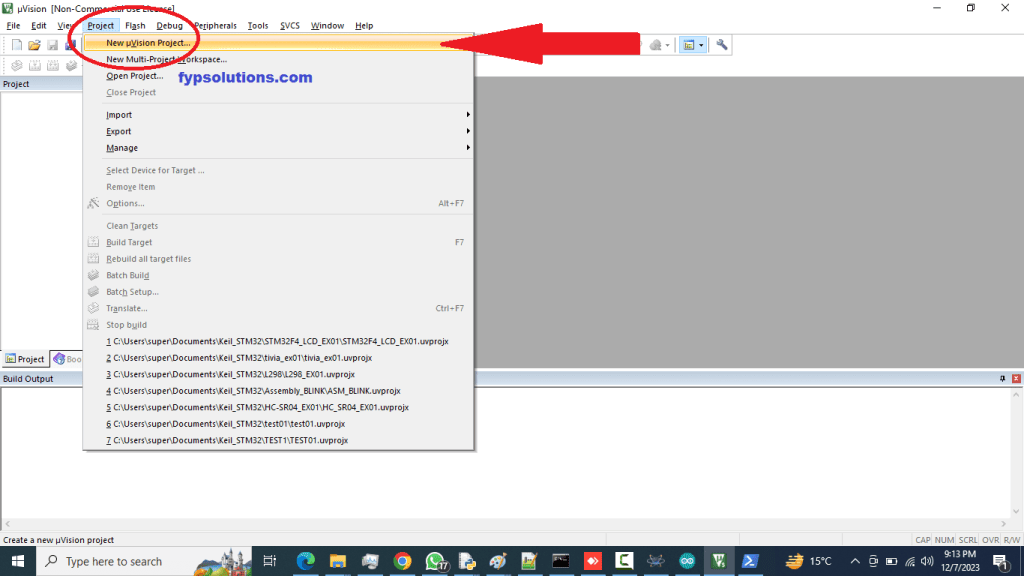Start a debug session with the debug icon

[x=655, y=44]
